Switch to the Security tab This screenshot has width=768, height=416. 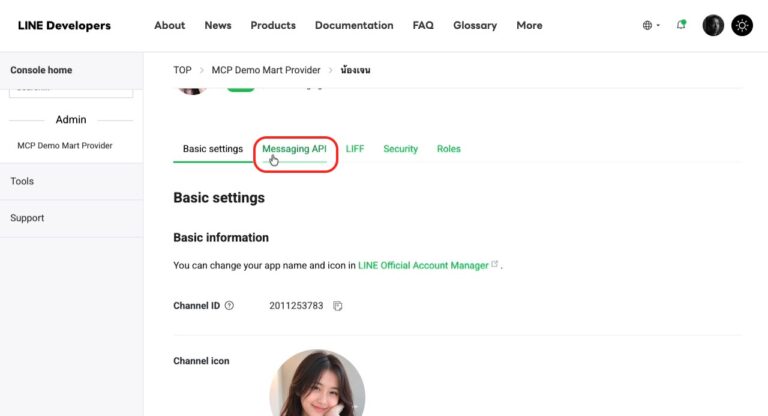click(401, 149)
